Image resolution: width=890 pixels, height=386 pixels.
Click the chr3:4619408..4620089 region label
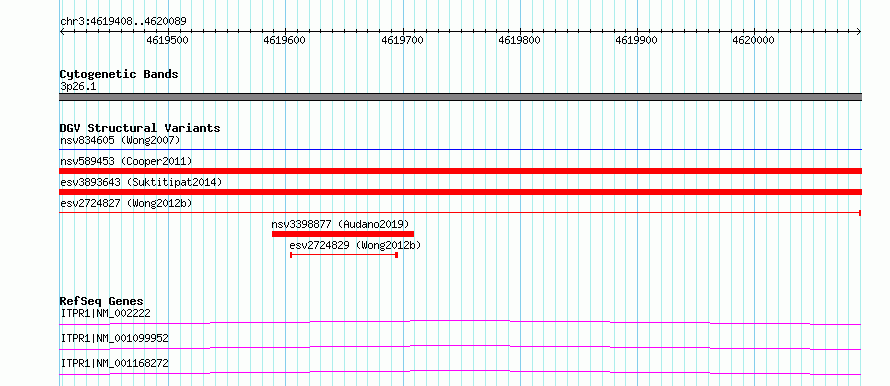point(123,21)
